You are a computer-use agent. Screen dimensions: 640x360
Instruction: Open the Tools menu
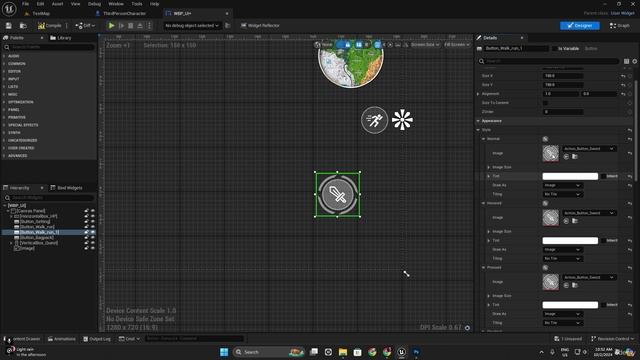coord(137,4)
